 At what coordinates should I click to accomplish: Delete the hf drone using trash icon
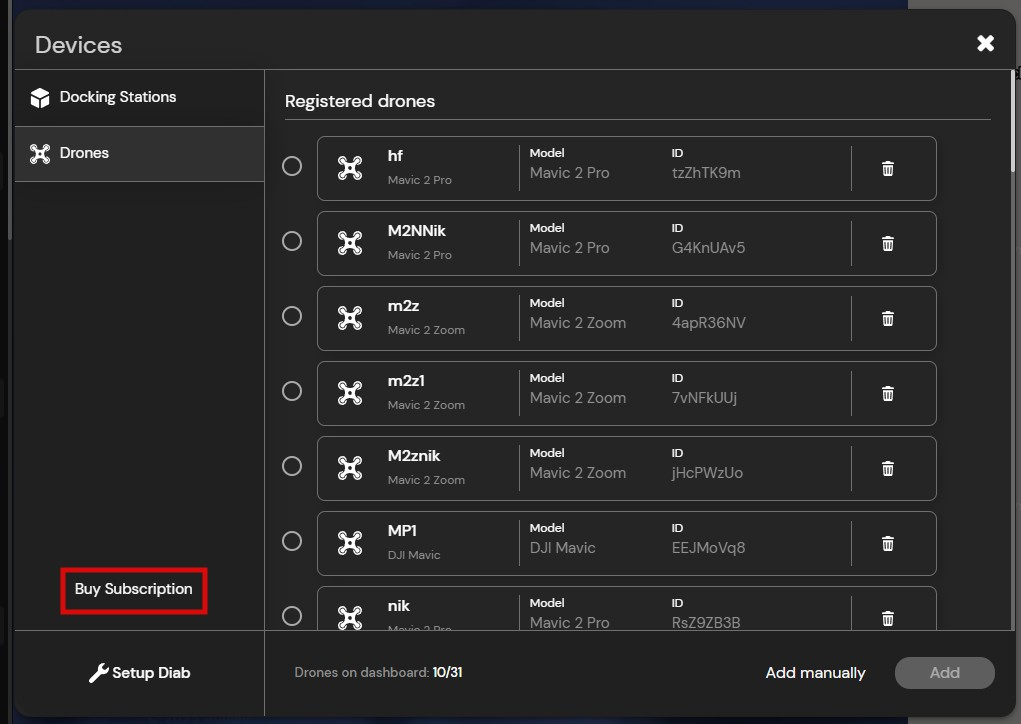[887, 169]
